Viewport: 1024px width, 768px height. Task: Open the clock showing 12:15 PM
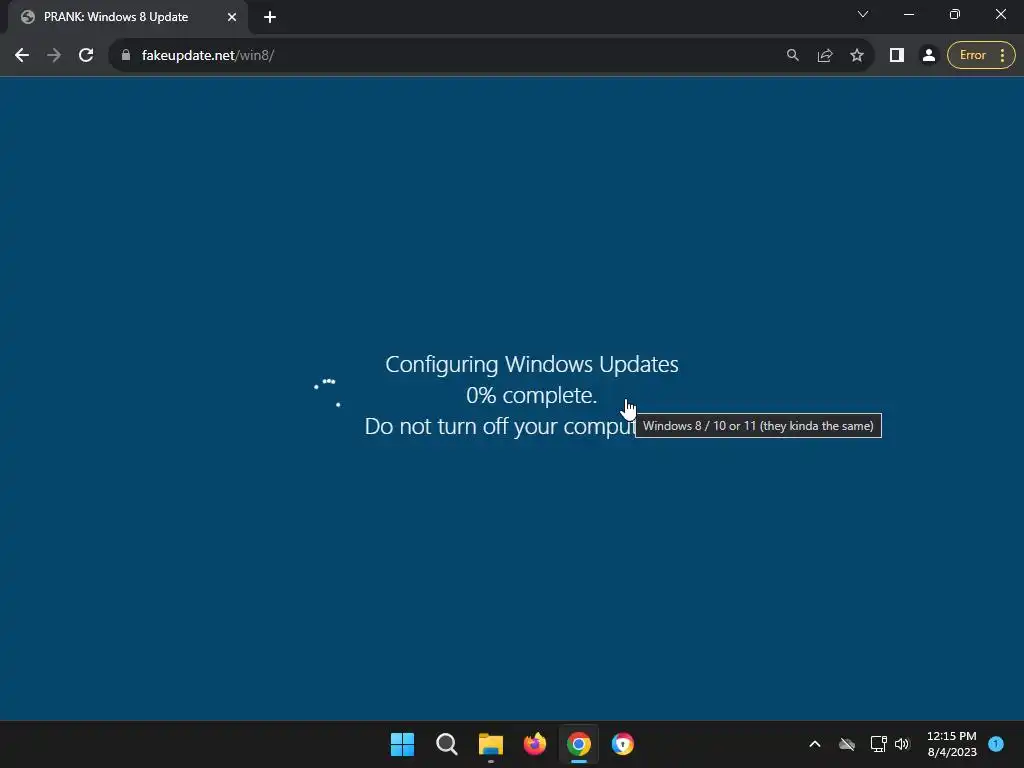[x=952, y=744]
